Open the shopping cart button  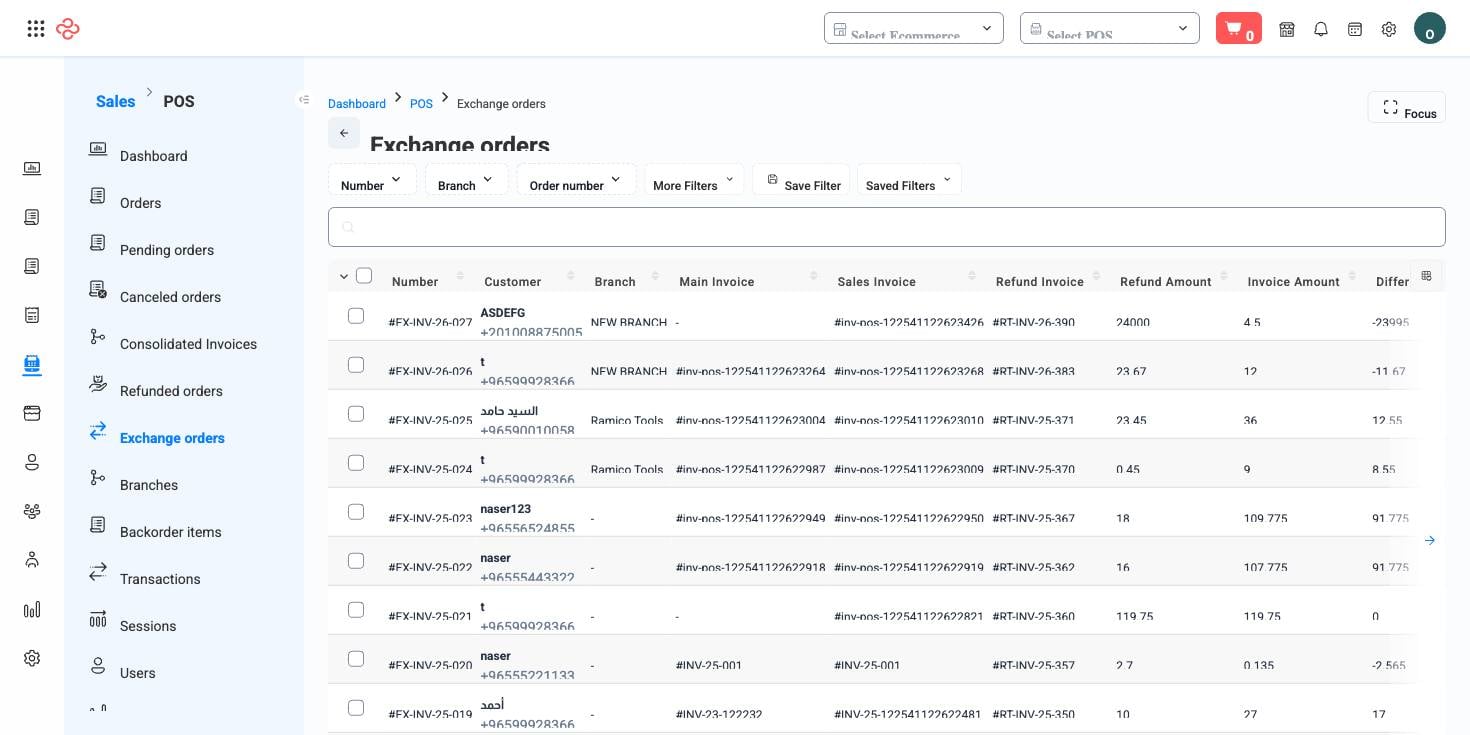click(x=1238, y=28)
